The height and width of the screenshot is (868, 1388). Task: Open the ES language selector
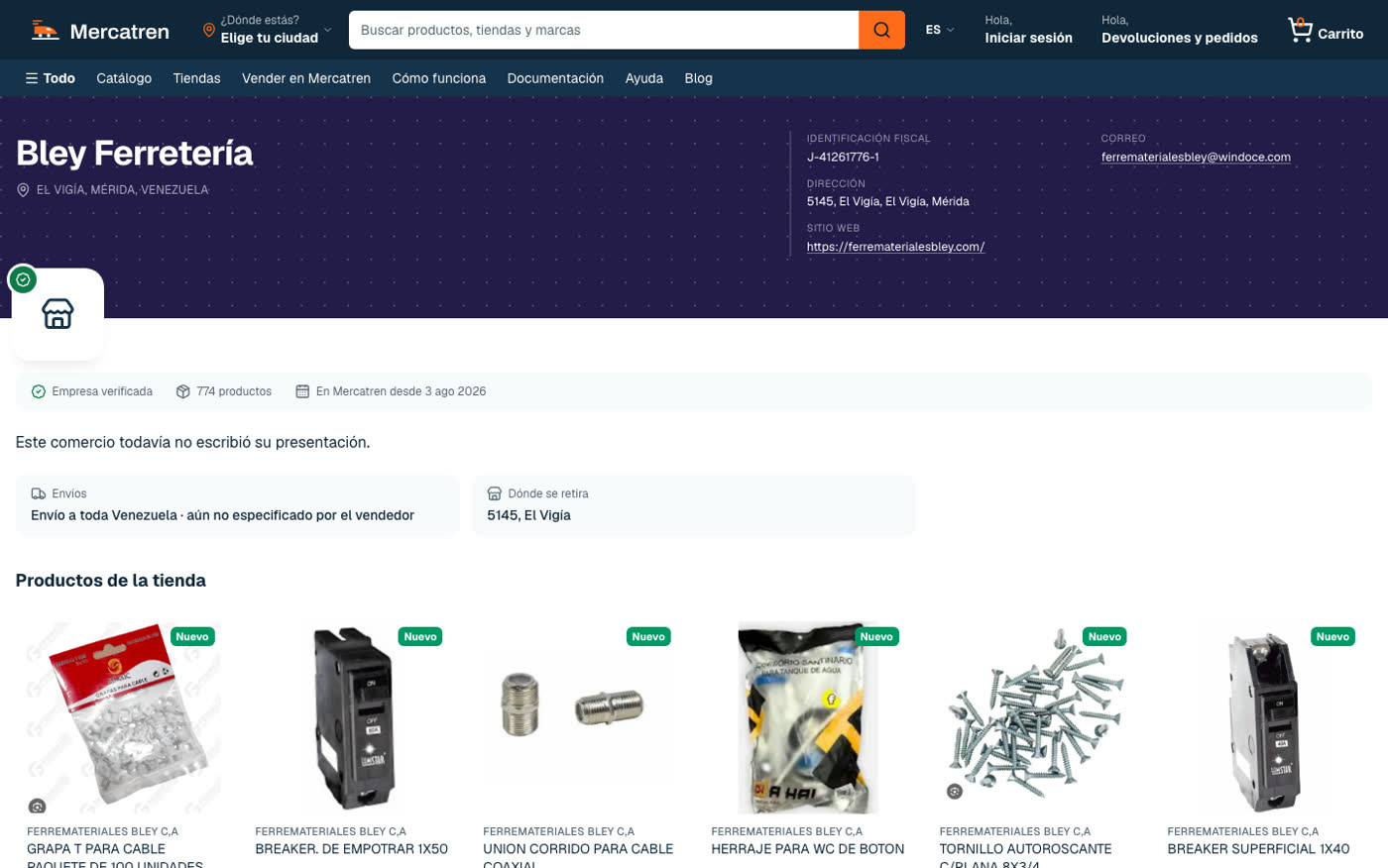click(940, 30)
